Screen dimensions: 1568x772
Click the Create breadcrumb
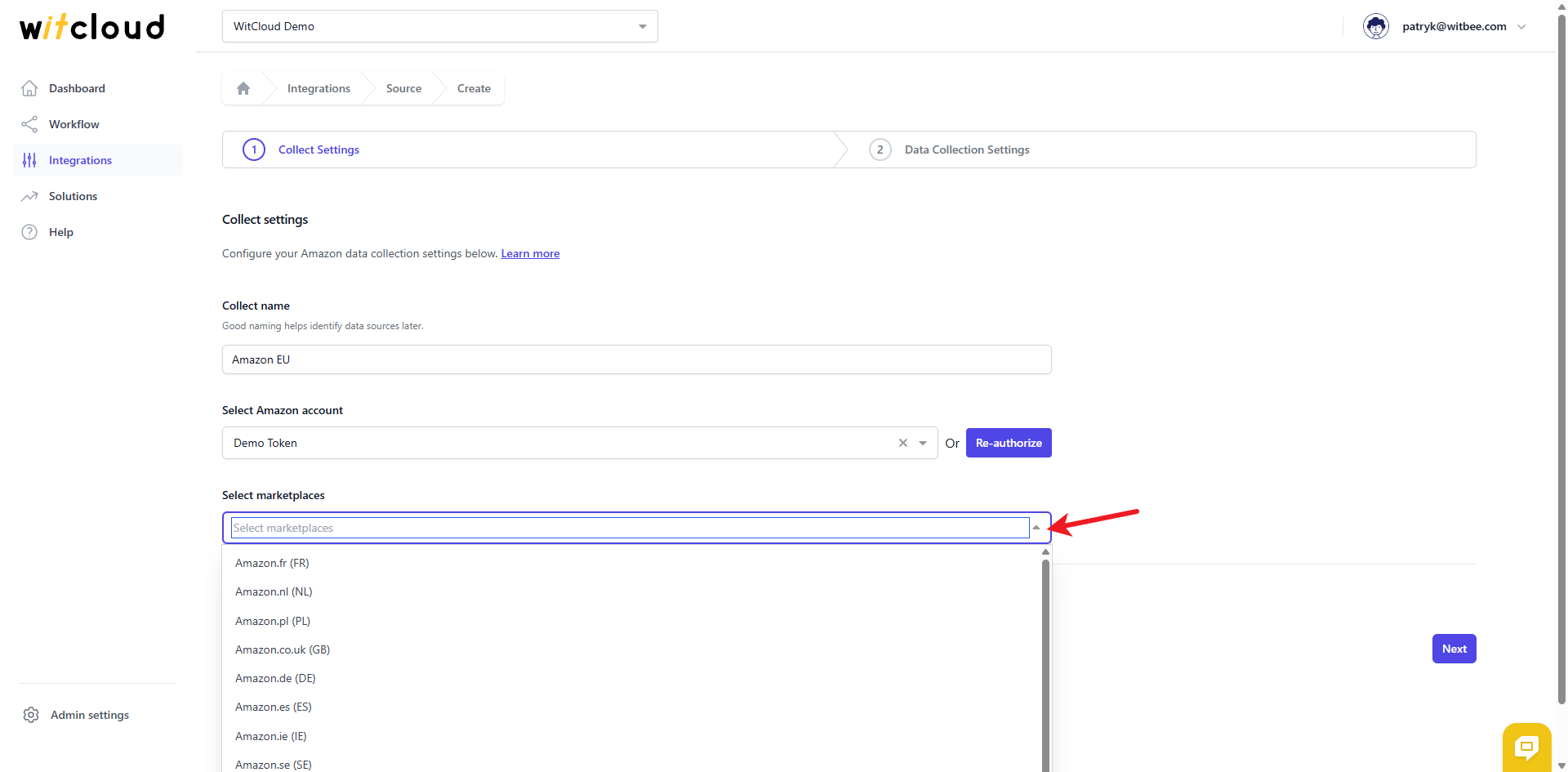tap(474, 88)
